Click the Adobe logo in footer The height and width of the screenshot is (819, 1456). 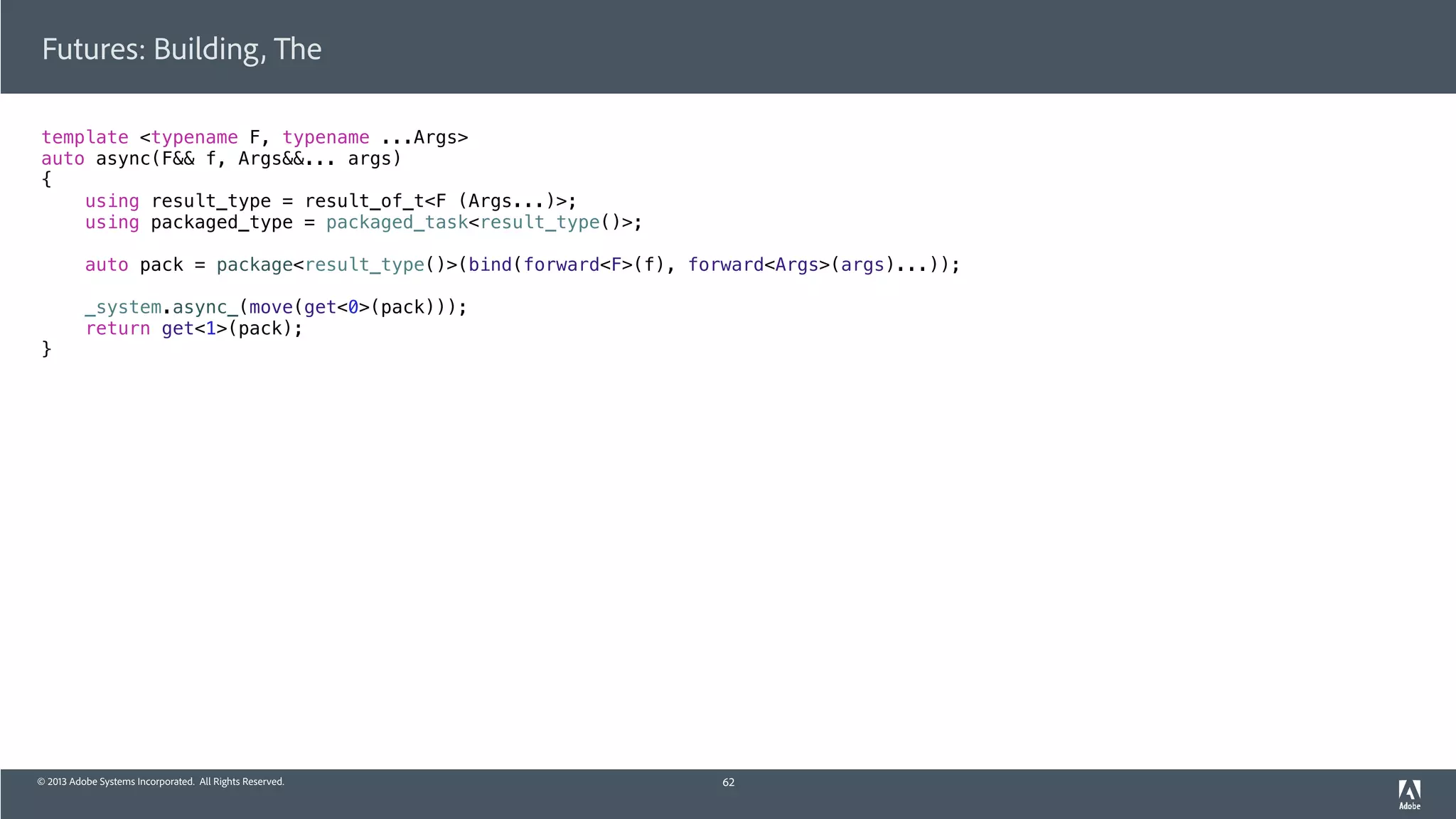tap(1409, 794)
